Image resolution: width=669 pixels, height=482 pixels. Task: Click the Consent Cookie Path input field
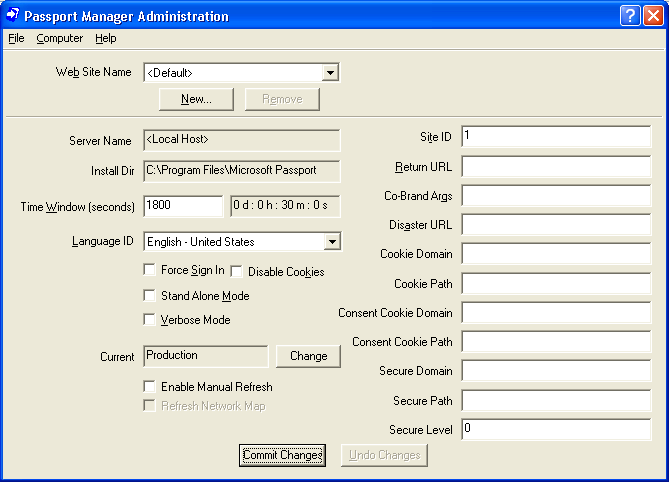click(x=556, y=341)
